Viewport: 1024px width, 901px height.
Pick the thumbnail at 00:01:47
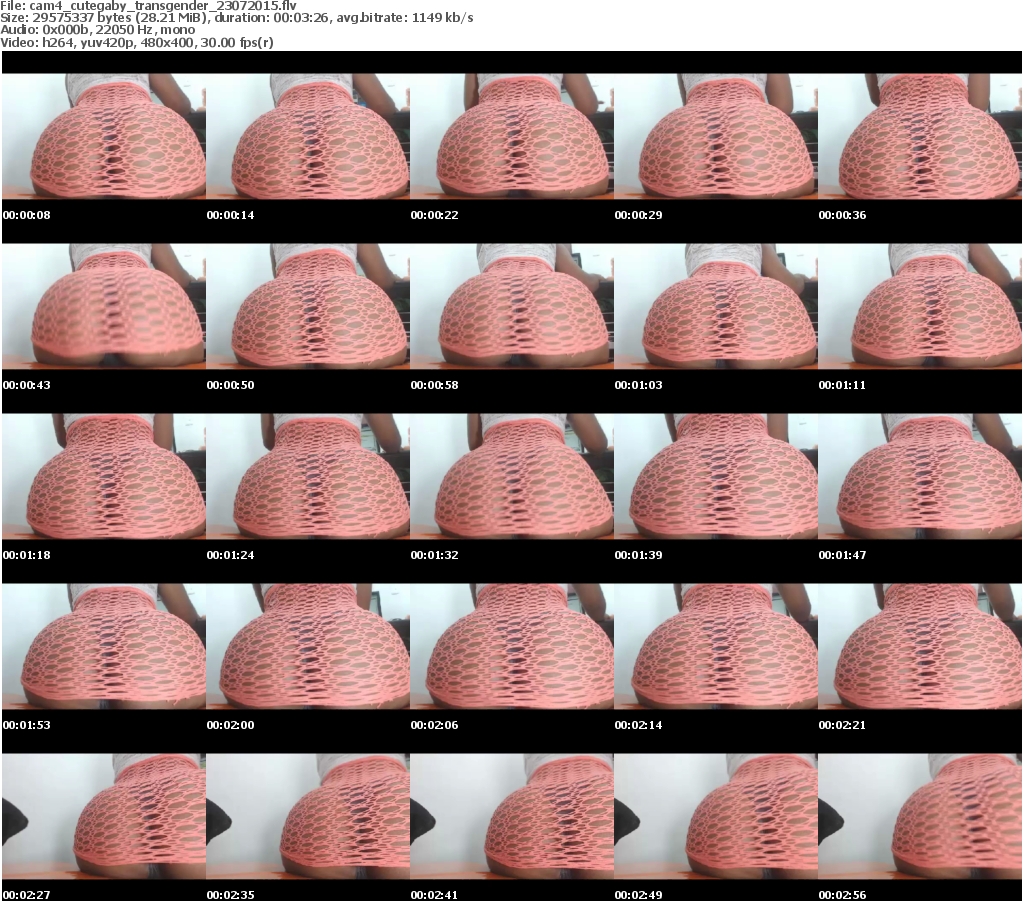point(920,477)
